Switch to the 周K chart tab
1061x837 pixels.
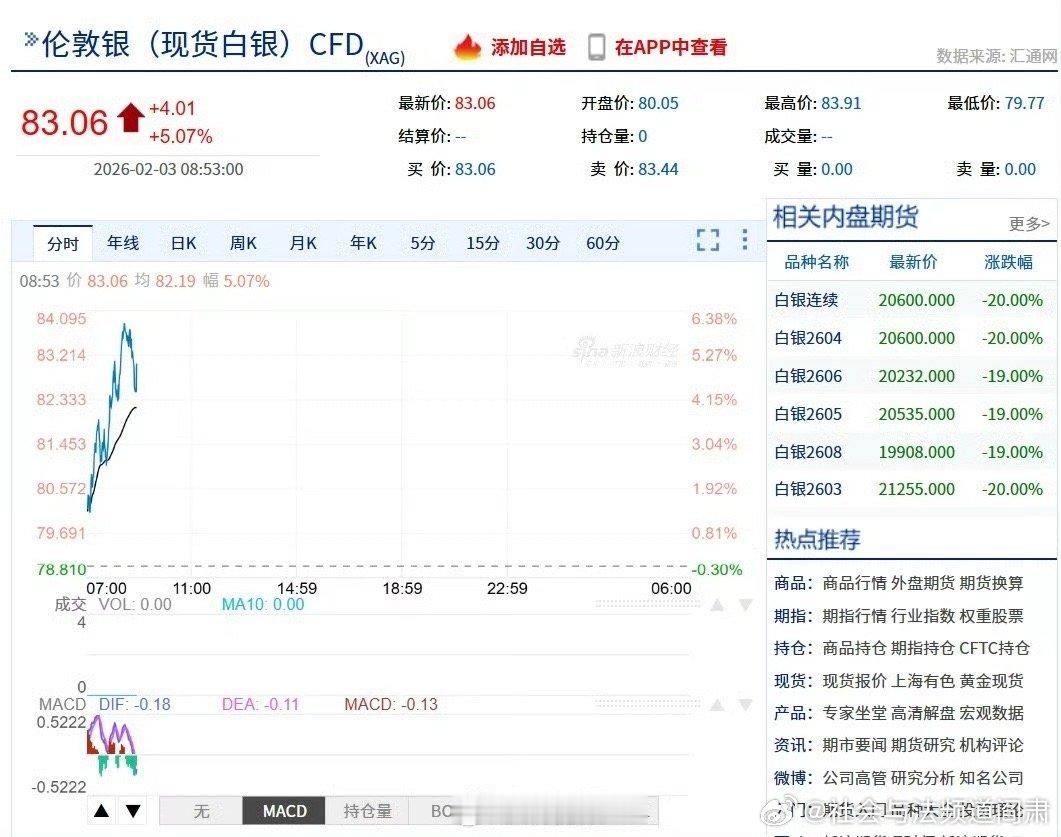tap(244, 243)
